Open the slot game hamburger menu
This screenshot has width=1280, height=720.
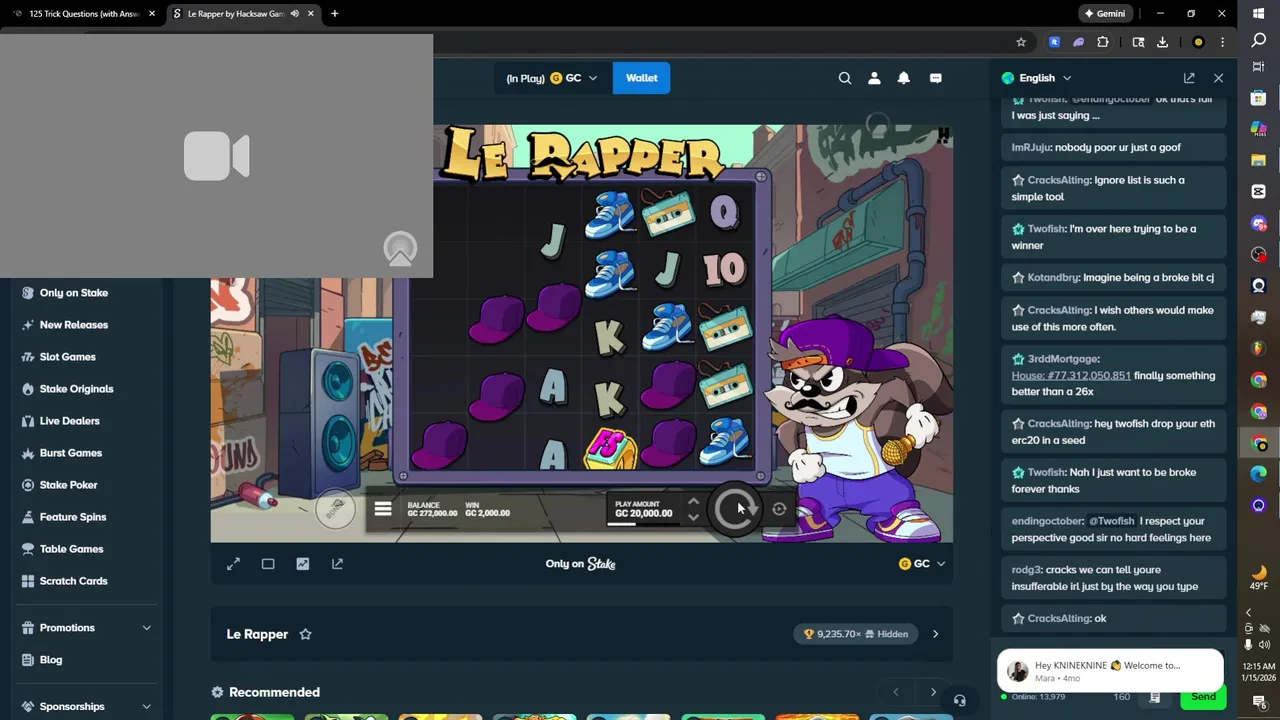383,510
